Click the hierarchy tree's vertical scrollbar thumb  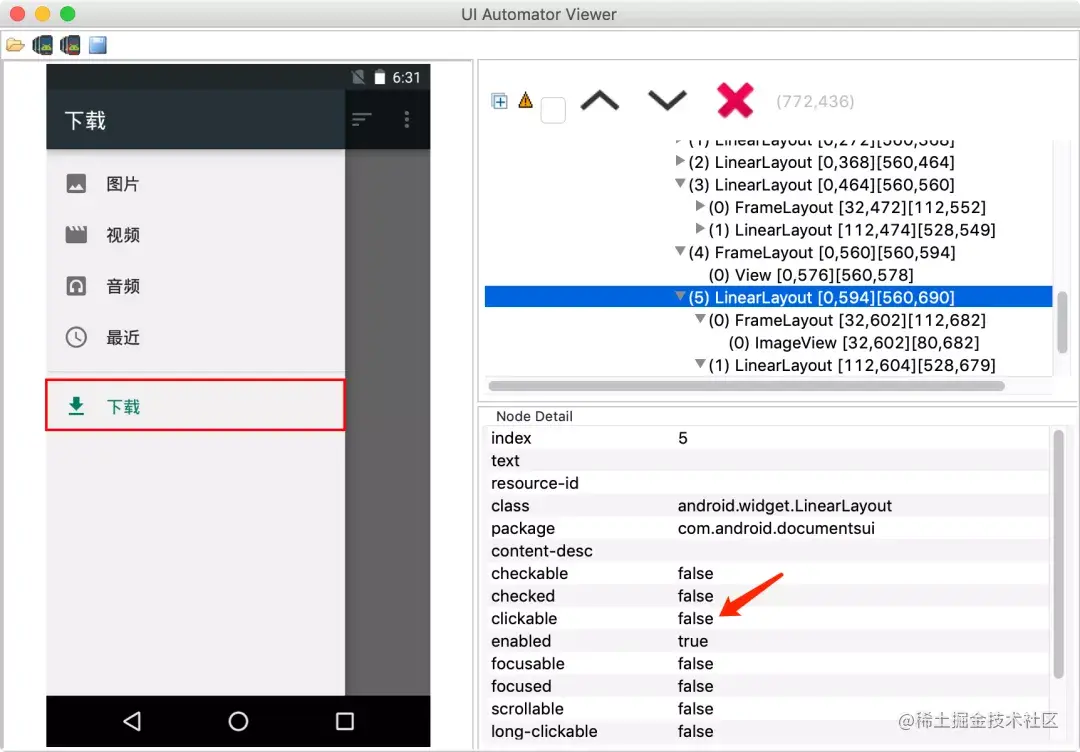1063,322
